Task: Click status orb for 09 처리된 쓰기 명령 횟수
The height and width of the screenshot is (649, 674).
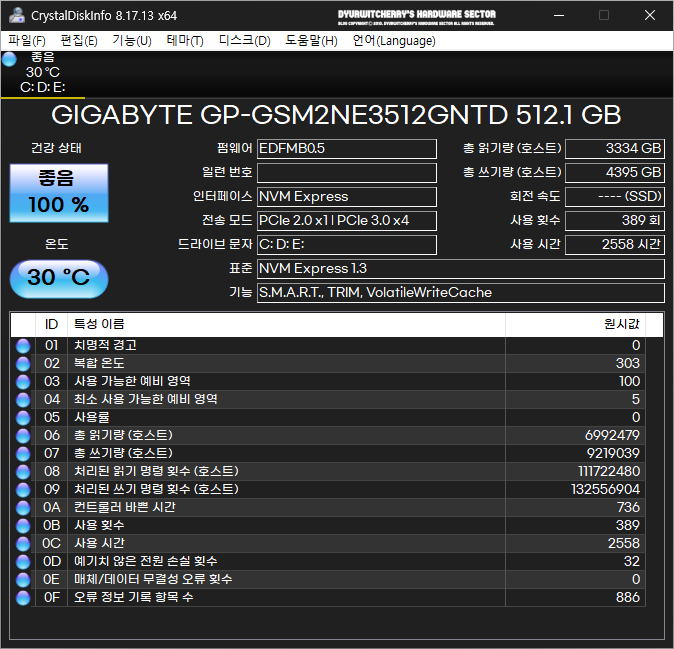Action: (23, 490)
